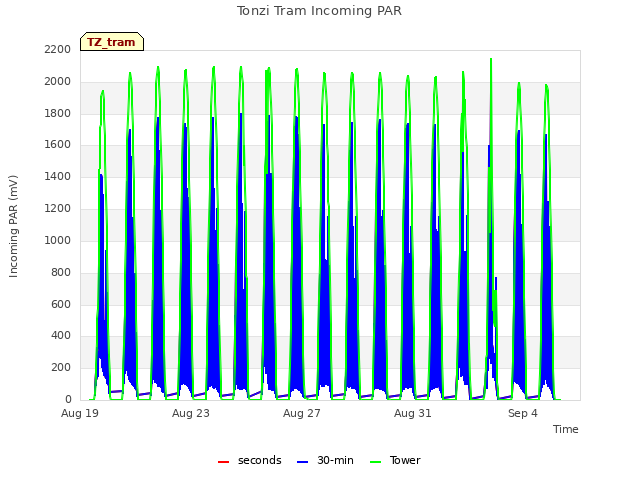Click the 1600 y-axis tick value

coord(58,145)
